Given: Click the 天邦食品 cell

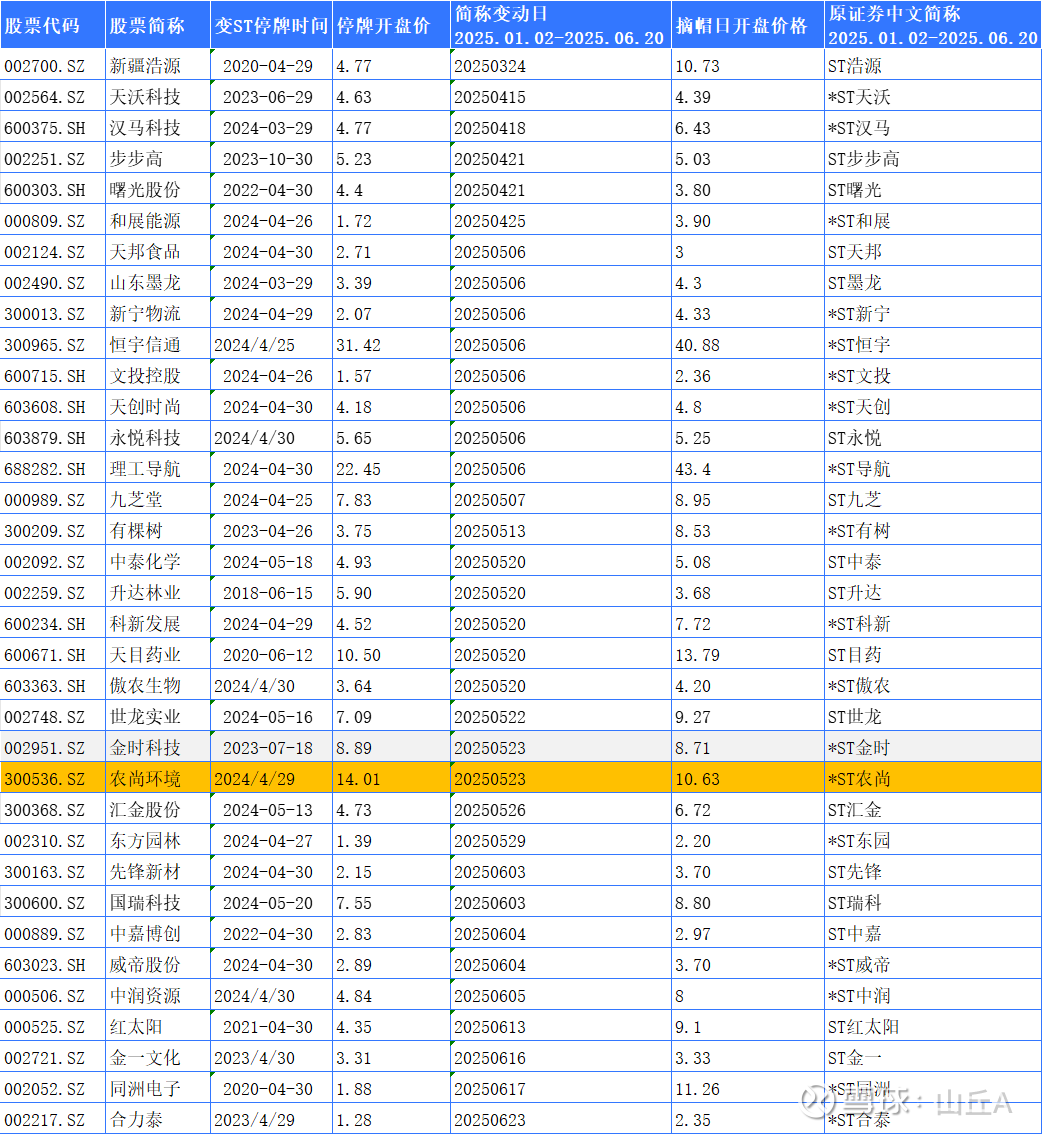Looking at the screenshot, I should tap(158, 252).
